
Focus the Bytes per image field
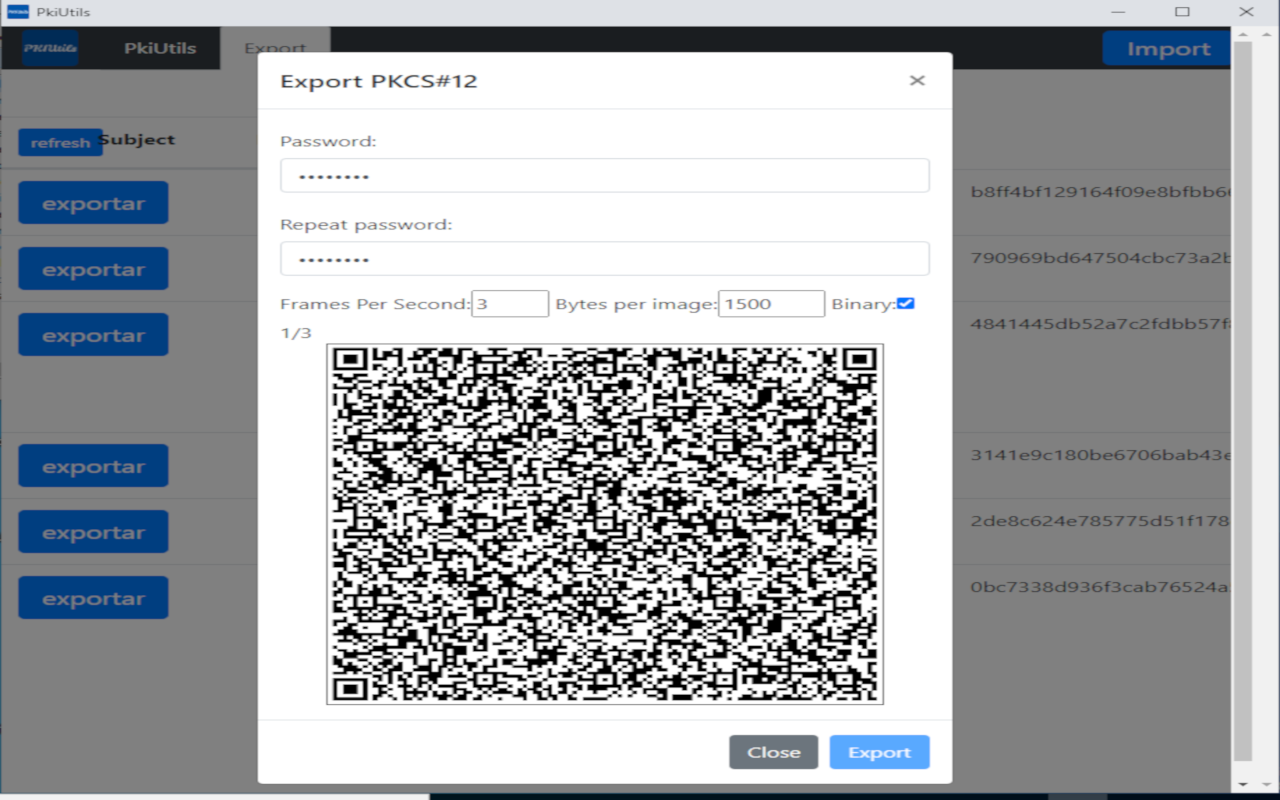click(x=771, y=304)
